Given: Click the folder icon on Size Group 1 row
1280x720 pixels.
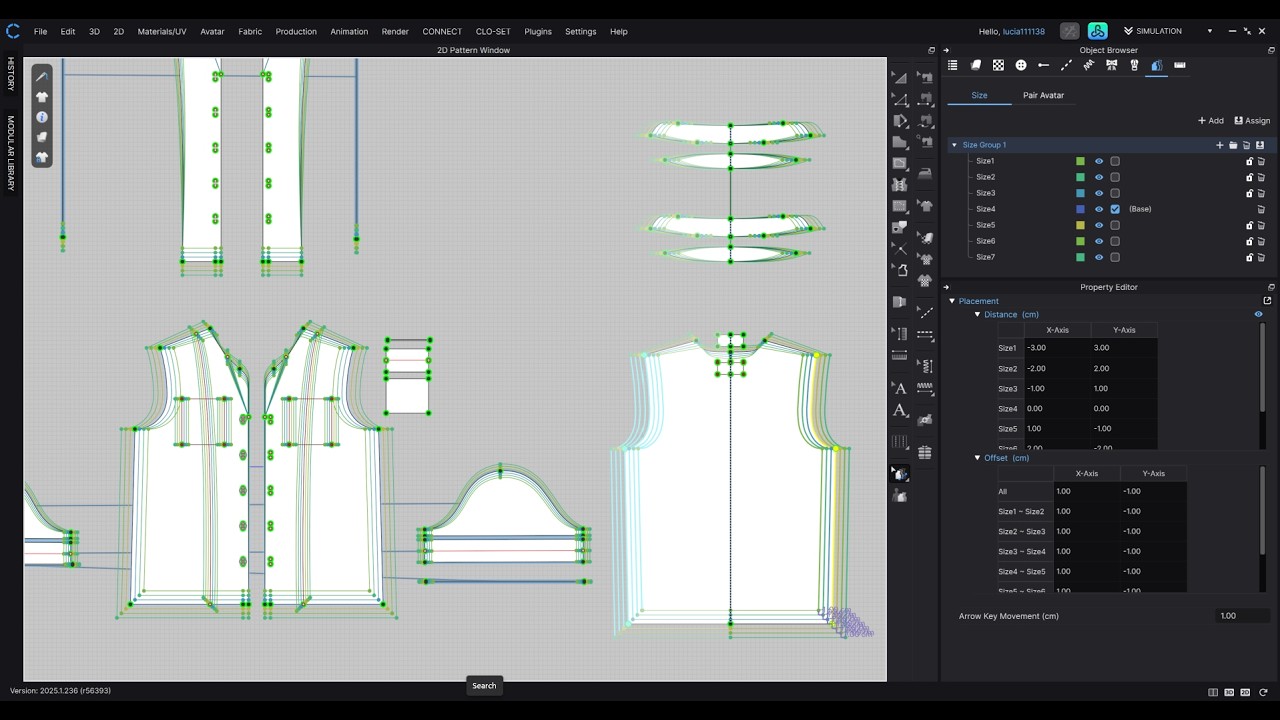Looking at the screenshot, I should click(x=1233, y=145).
